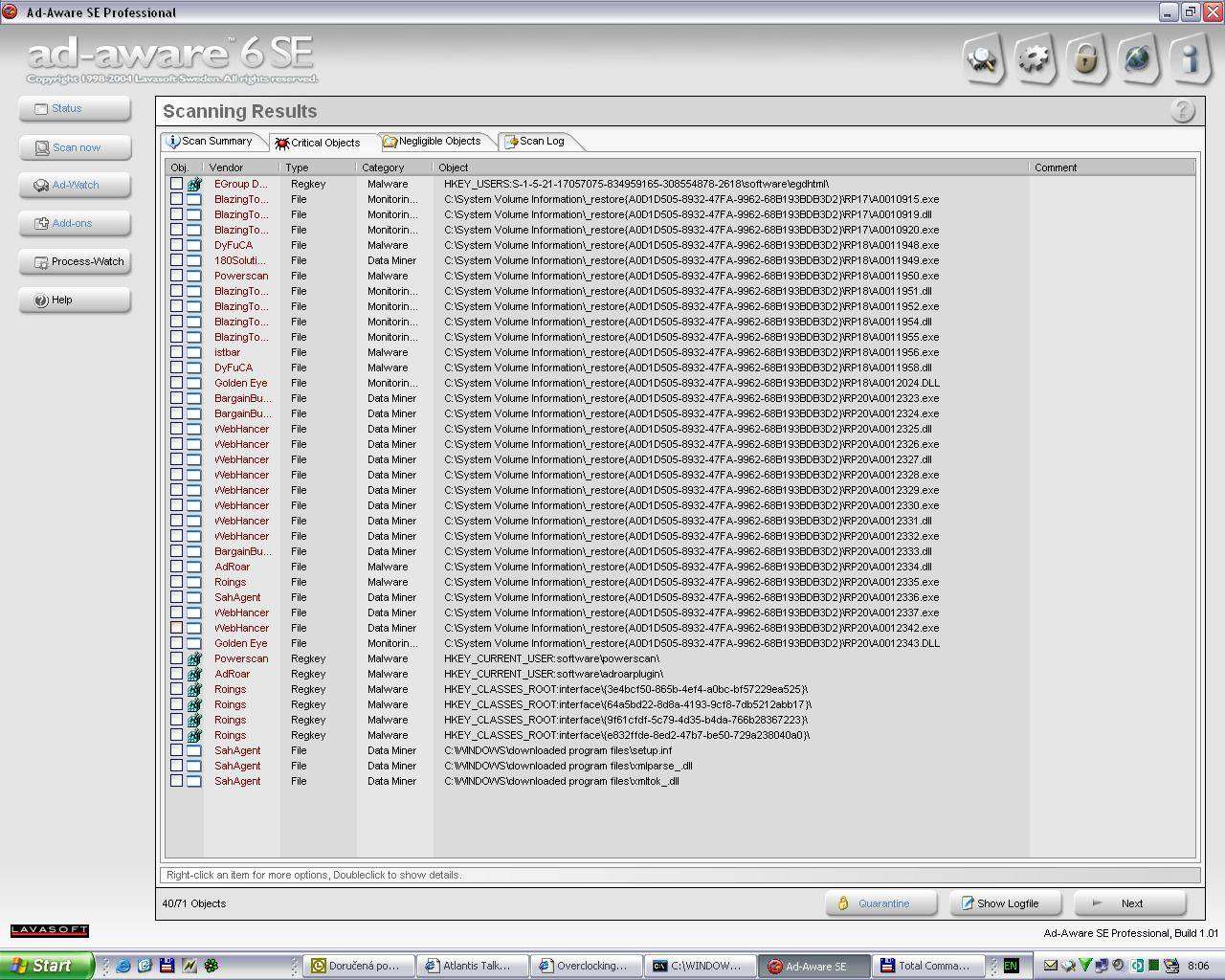Open the Windows Start menu
The width and height of the screenshot is (1225, 980).
coord(47,966)
